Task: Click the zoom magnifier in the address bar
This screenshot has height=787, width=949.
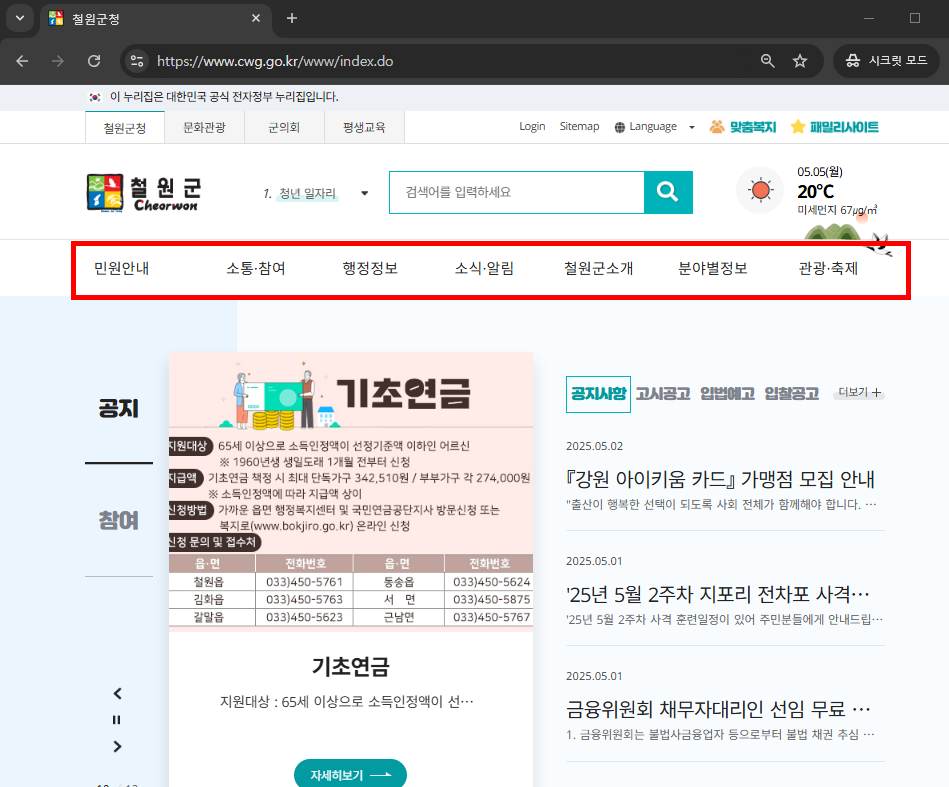Action: (766, 61)
